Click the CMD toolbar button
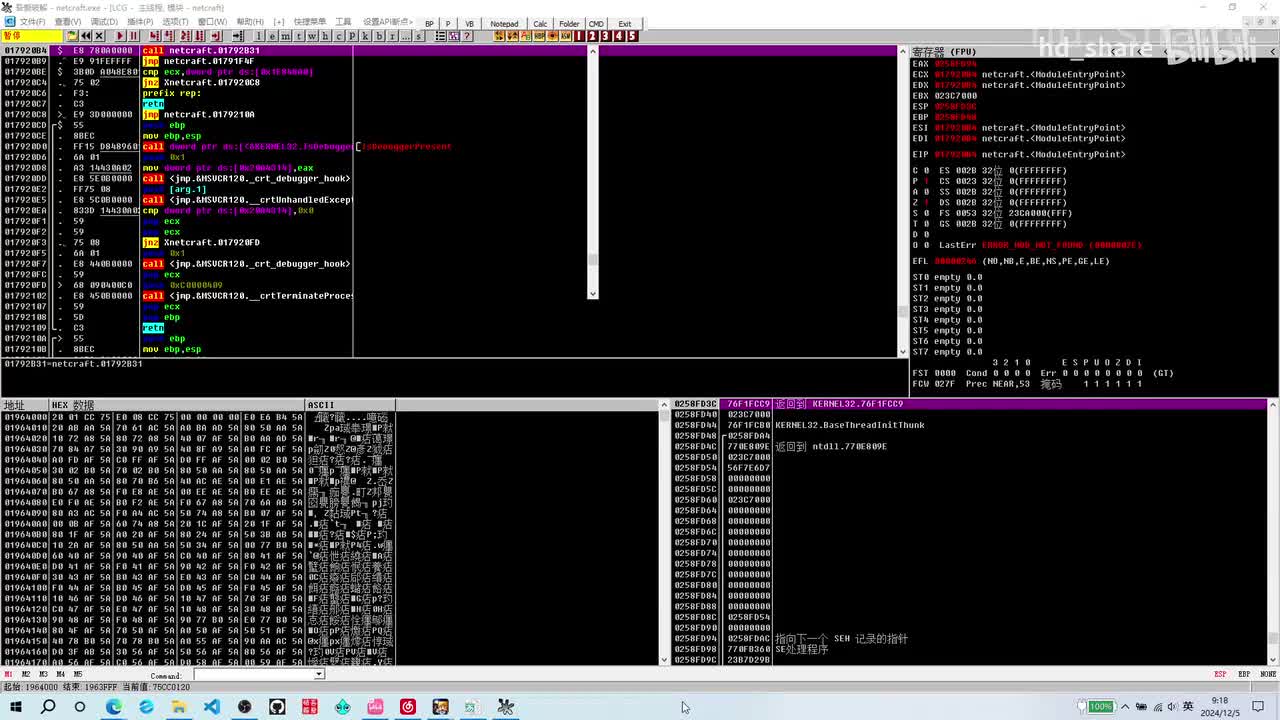The height and width of the screenshot is (720, 1280). point(596,23)
